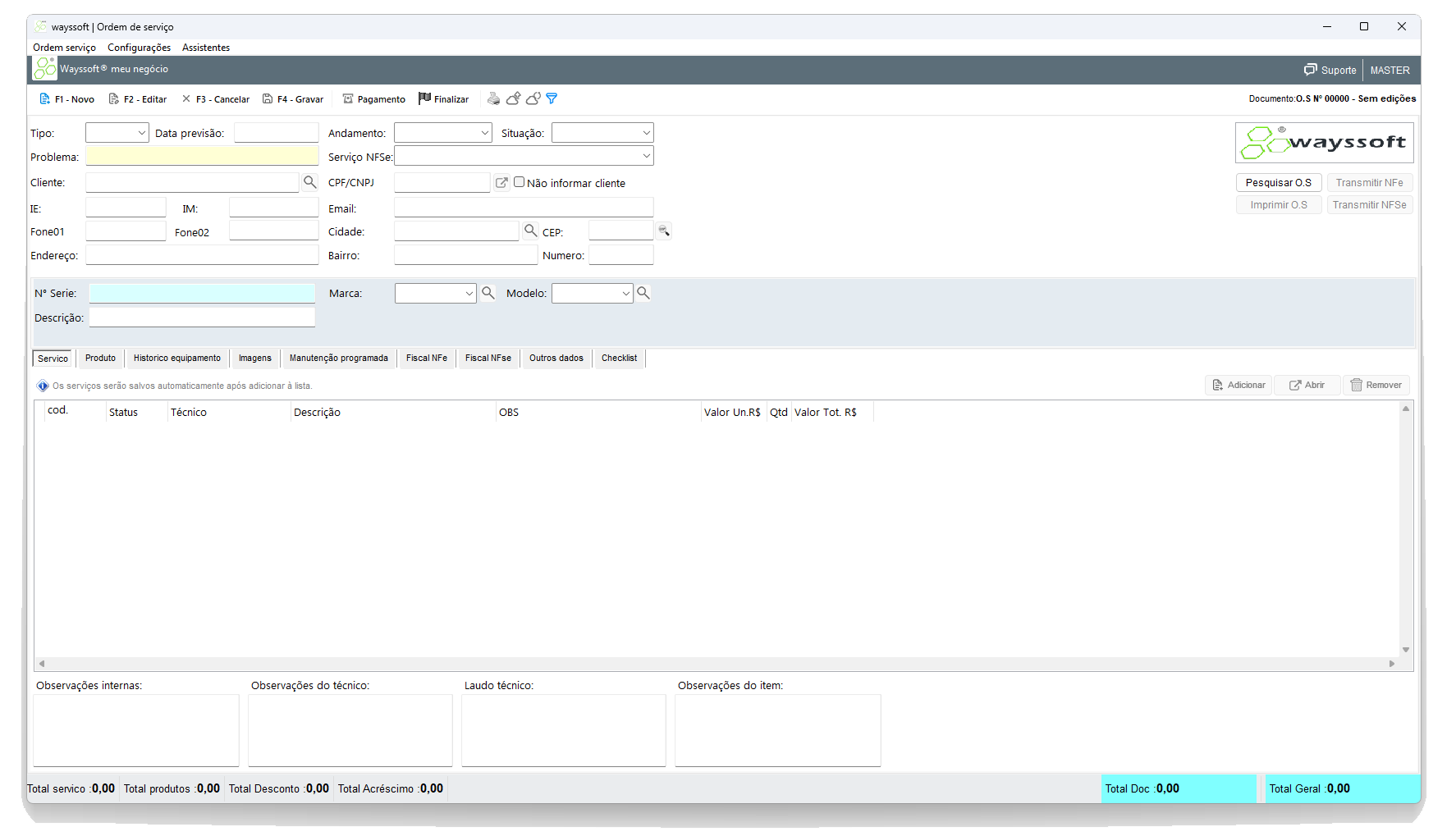Click the Email input field
Image resolution: width=1456 pixels, height=836 pixels.
524,208
